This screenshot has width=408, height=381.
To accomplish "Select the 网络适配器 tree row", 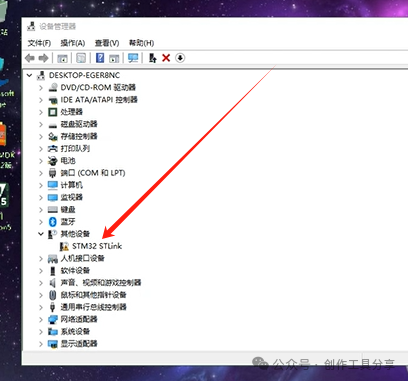I will 79,319.
